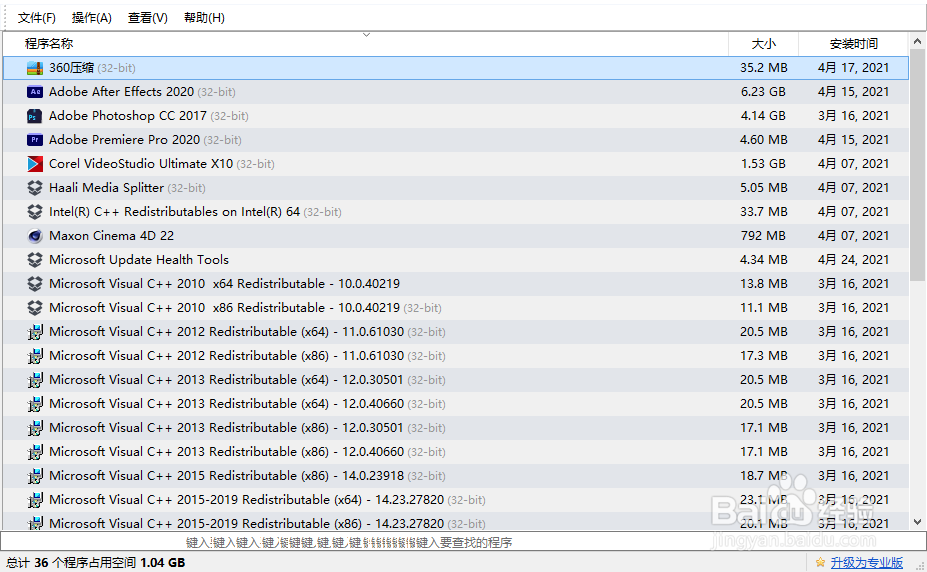Click the scrollbar up arrow

(x=917, y=41)
